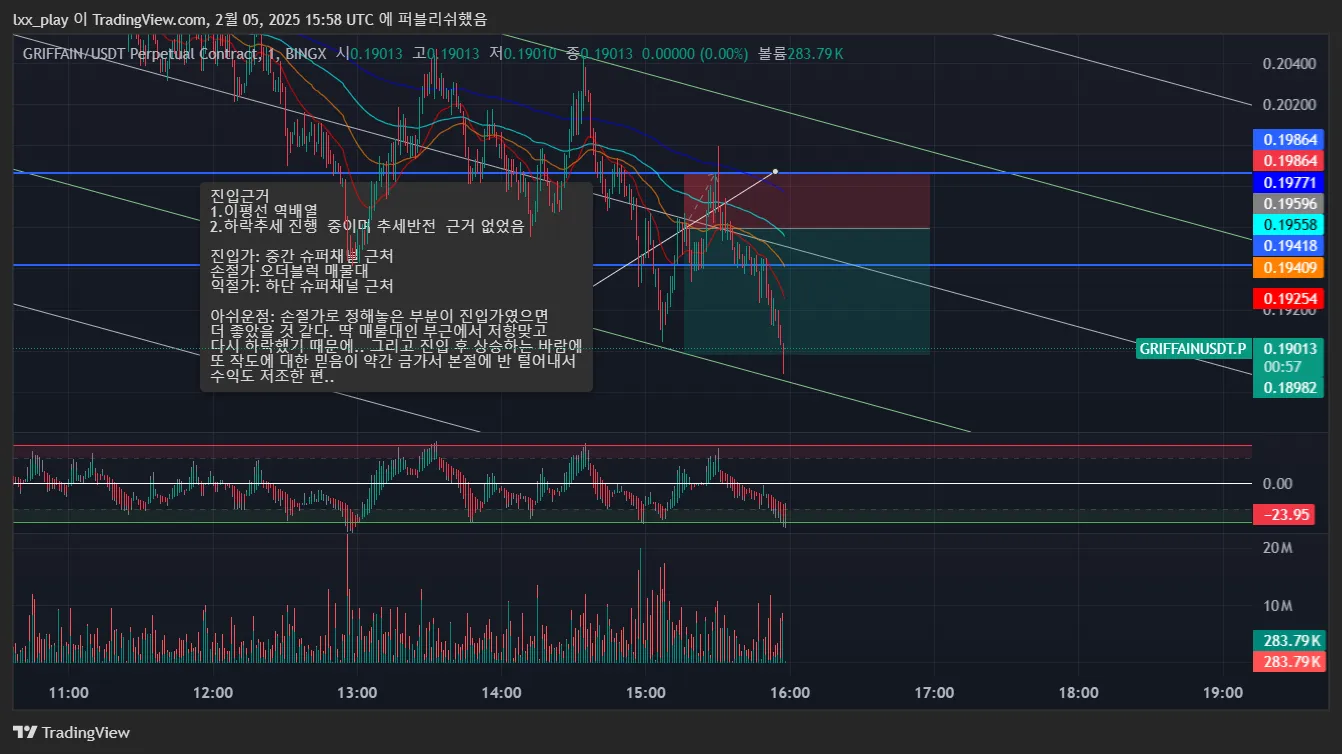Click the note line starting 2.하락추세 진행

coord(367,226)
